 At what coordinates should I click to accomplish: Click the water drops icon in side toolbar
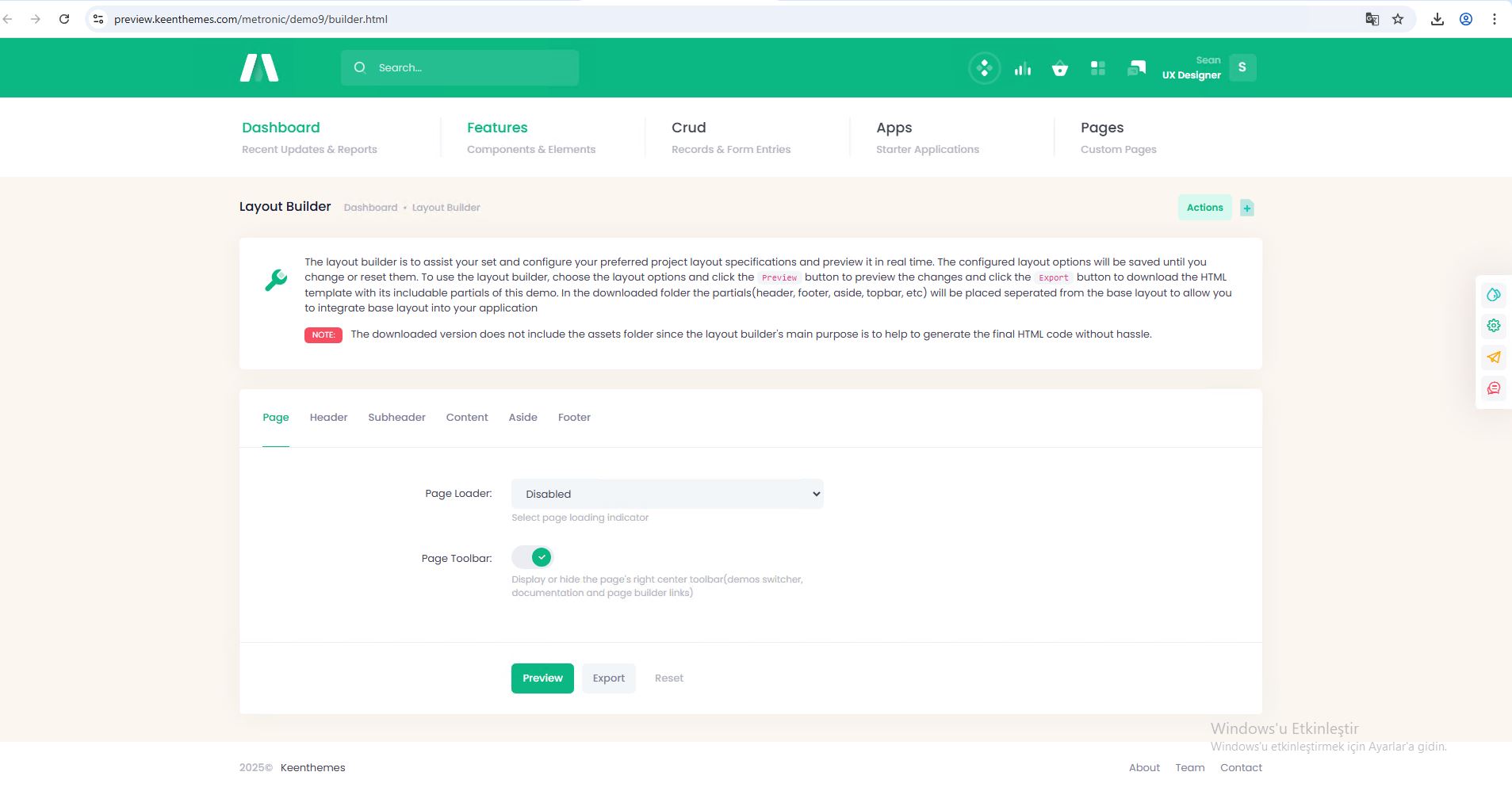click(1493, 295)
